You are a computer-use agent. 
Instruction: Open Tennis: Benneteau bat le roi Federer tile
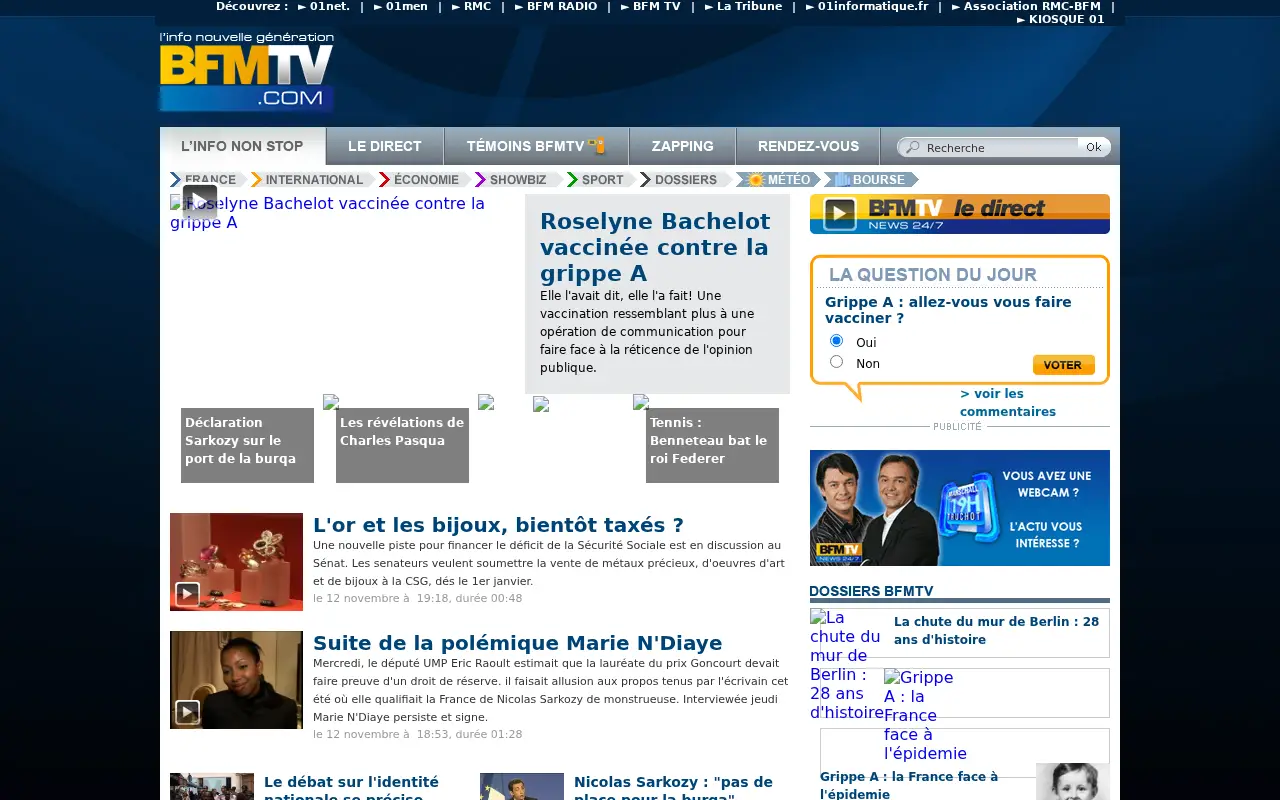[712, 445]
